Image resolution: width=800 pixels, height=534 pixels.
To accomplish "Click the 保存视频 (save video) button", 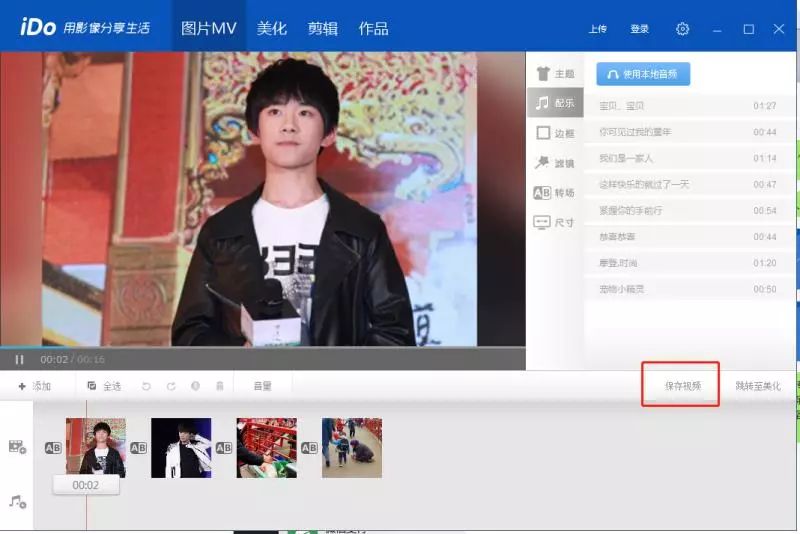I will click(x=683, y=386).
